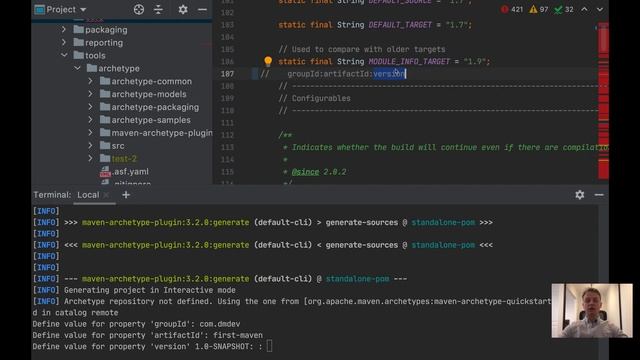
Task: Collapse the tools folder
Action: point(64,55)
